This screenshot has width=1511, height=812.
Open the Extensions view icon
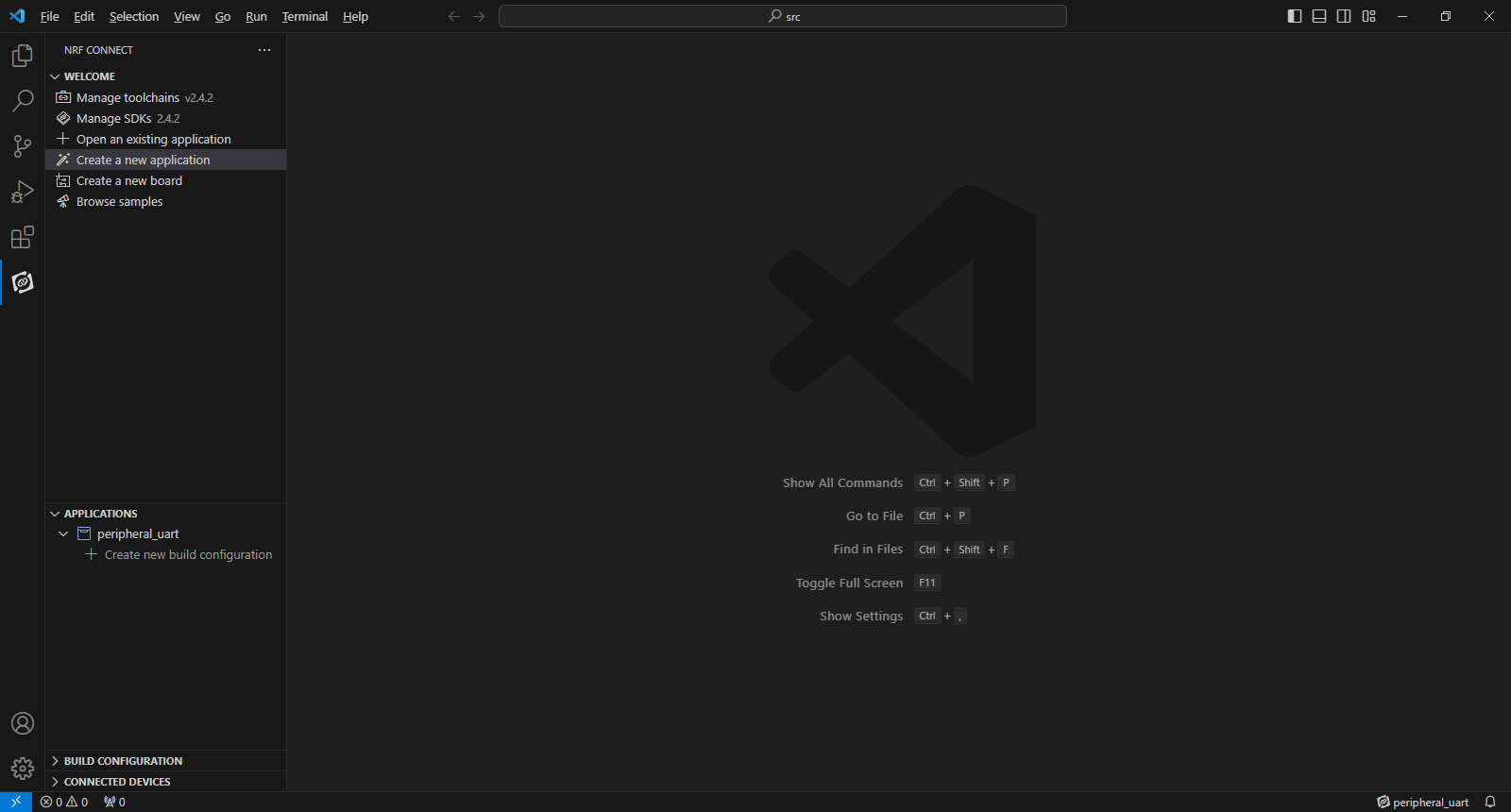(x=23, y=237)
